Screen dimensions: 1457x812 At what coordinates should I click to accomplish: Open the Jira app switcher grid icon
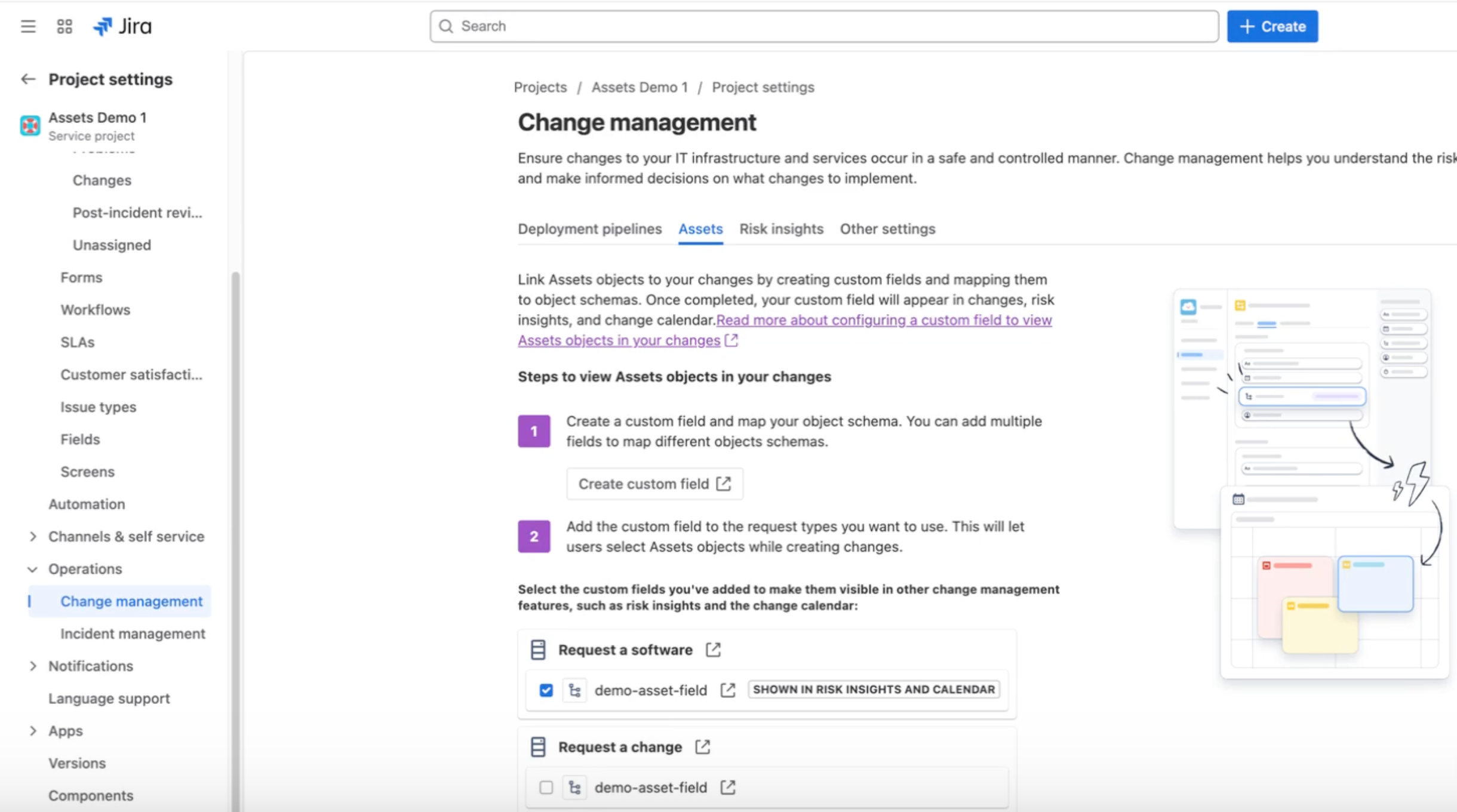pyautogui.click(x=64, y=26)
